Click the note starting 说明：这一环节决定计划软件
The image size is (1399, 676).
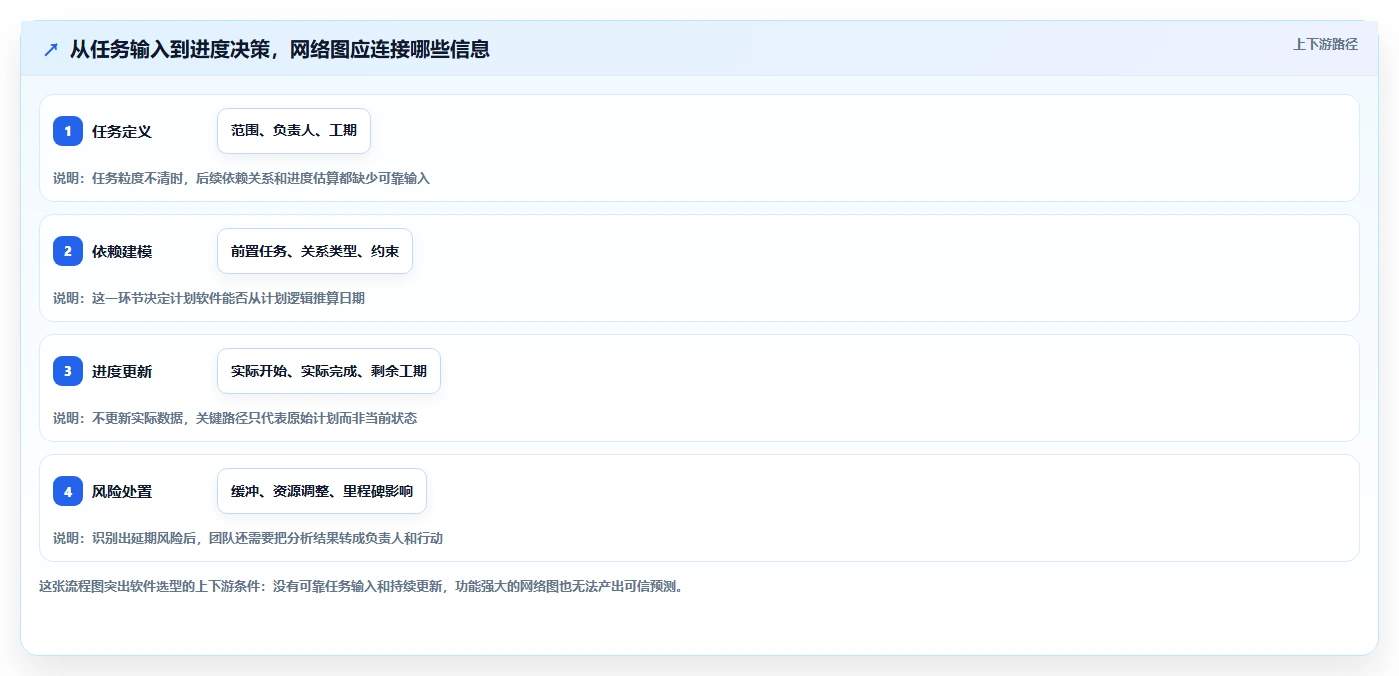[209, 298]
